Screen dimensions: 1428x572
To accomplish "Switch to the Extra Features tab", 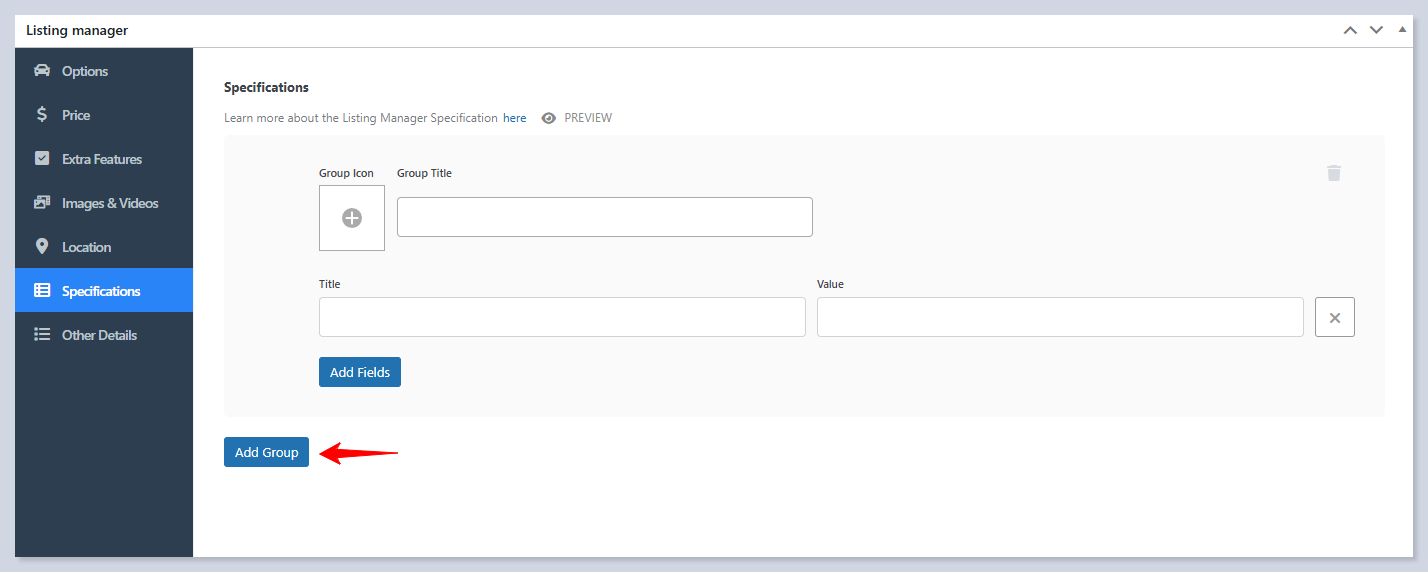I will click(102, 159).
